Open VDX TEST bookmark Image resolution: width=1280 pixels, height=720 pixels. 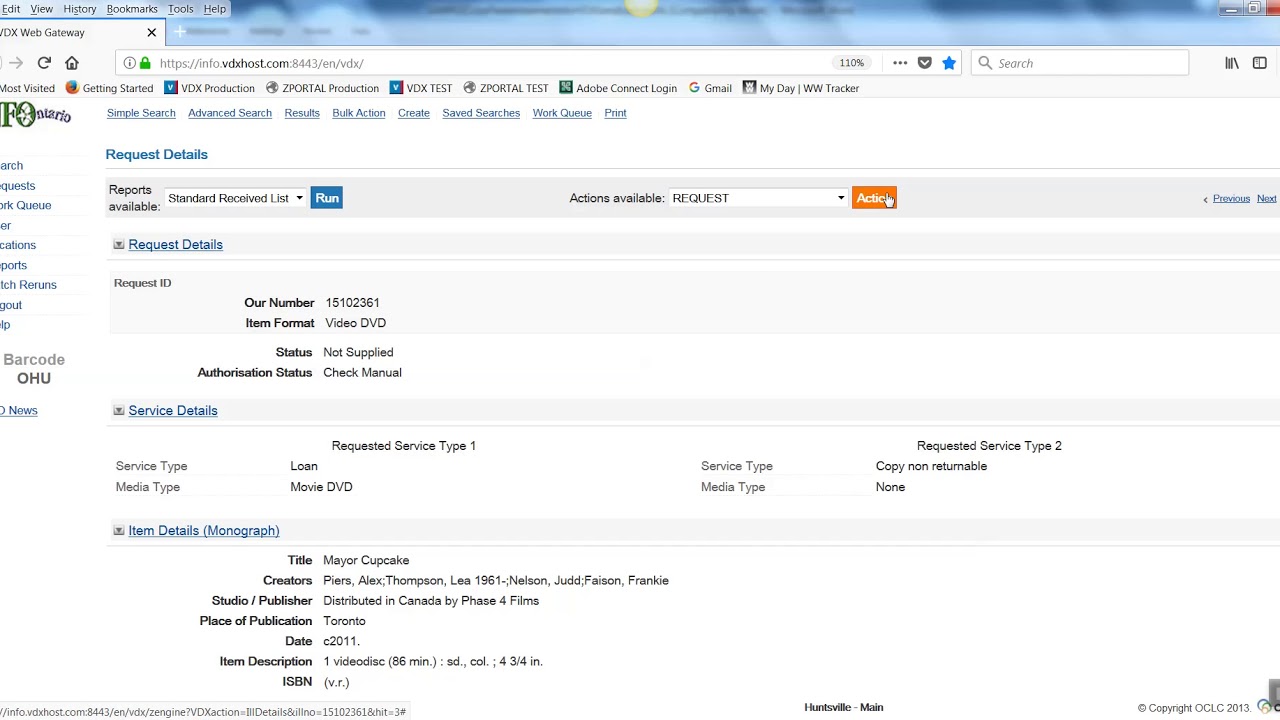pos(421,88)
